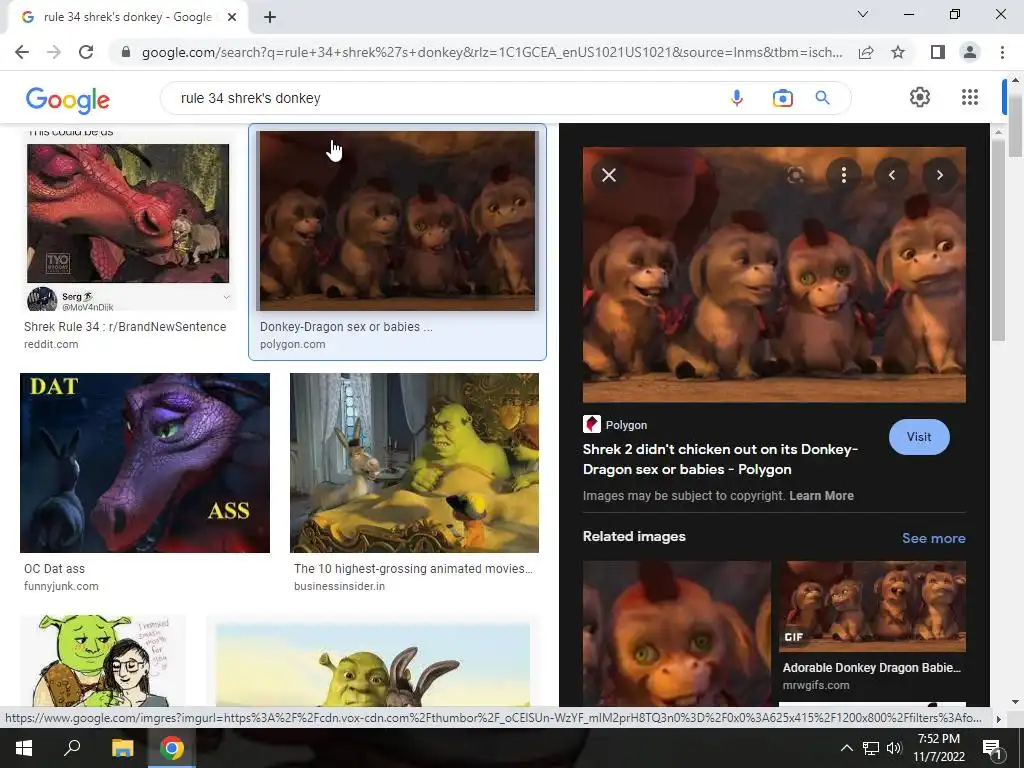Open the notification center
Viewport: 1024px width, 768px height.
[x=992, y=748]
